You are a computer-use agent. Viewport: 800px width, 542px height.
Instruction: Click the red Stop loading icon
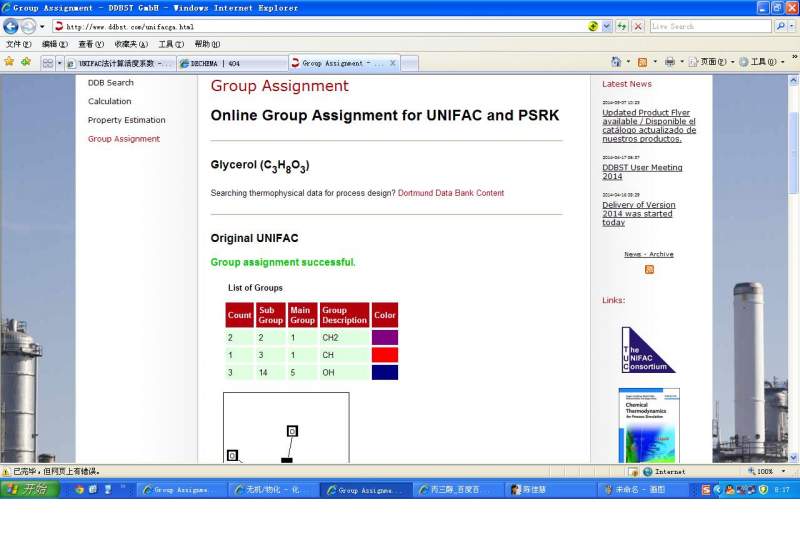click(638, 27)
